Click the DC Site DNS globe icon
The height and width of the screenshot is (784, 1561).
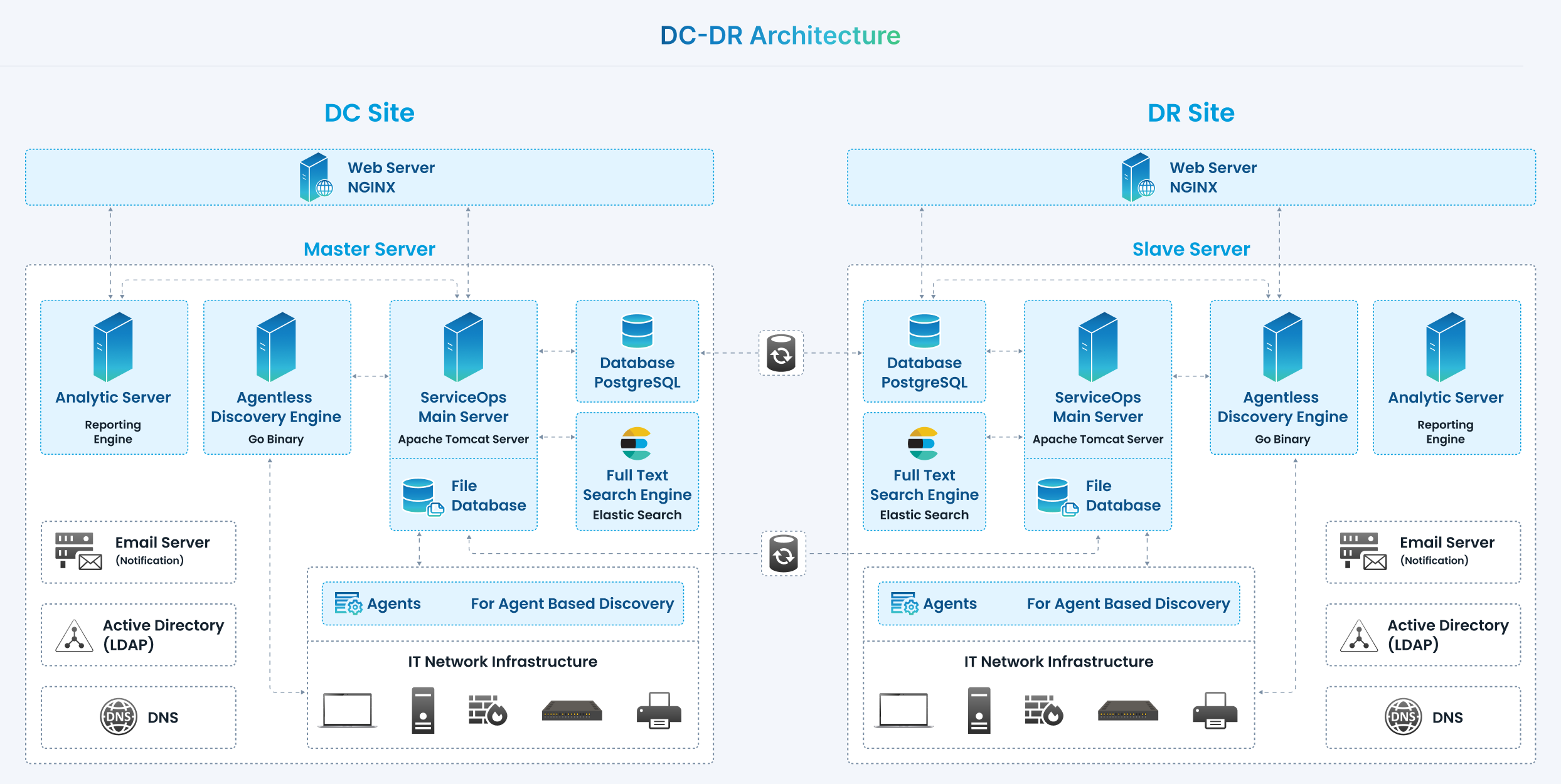pyautogui.click(x=119, y=716)
